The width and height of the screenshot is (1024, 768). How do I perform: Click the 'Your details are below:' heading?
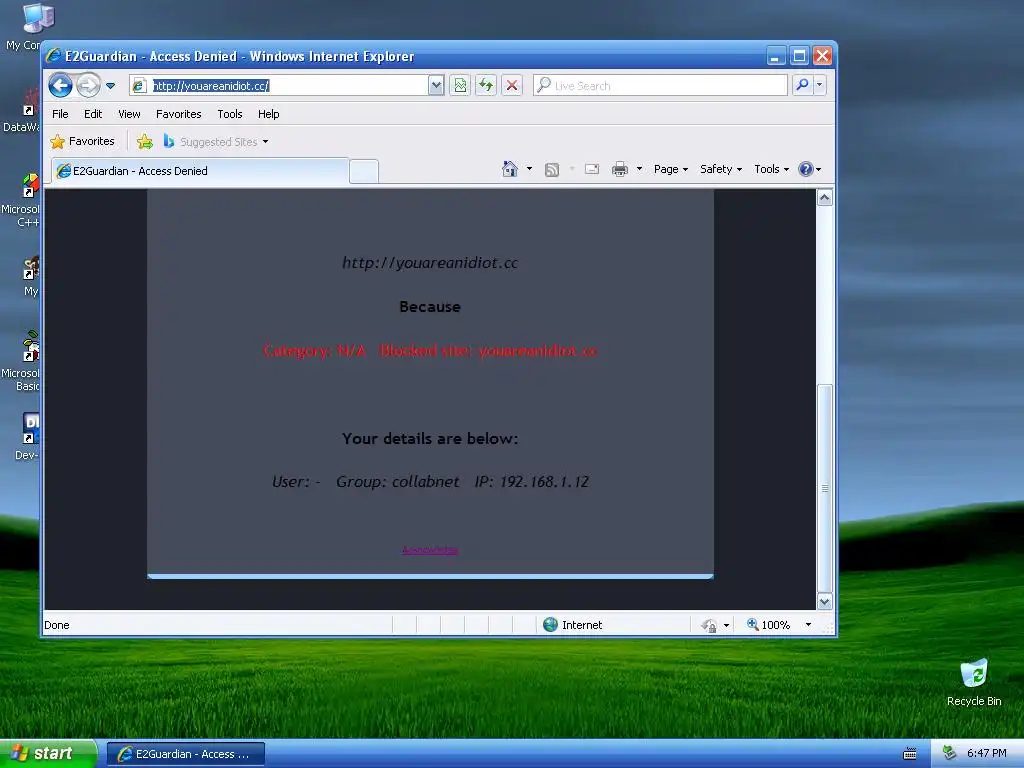430,438
